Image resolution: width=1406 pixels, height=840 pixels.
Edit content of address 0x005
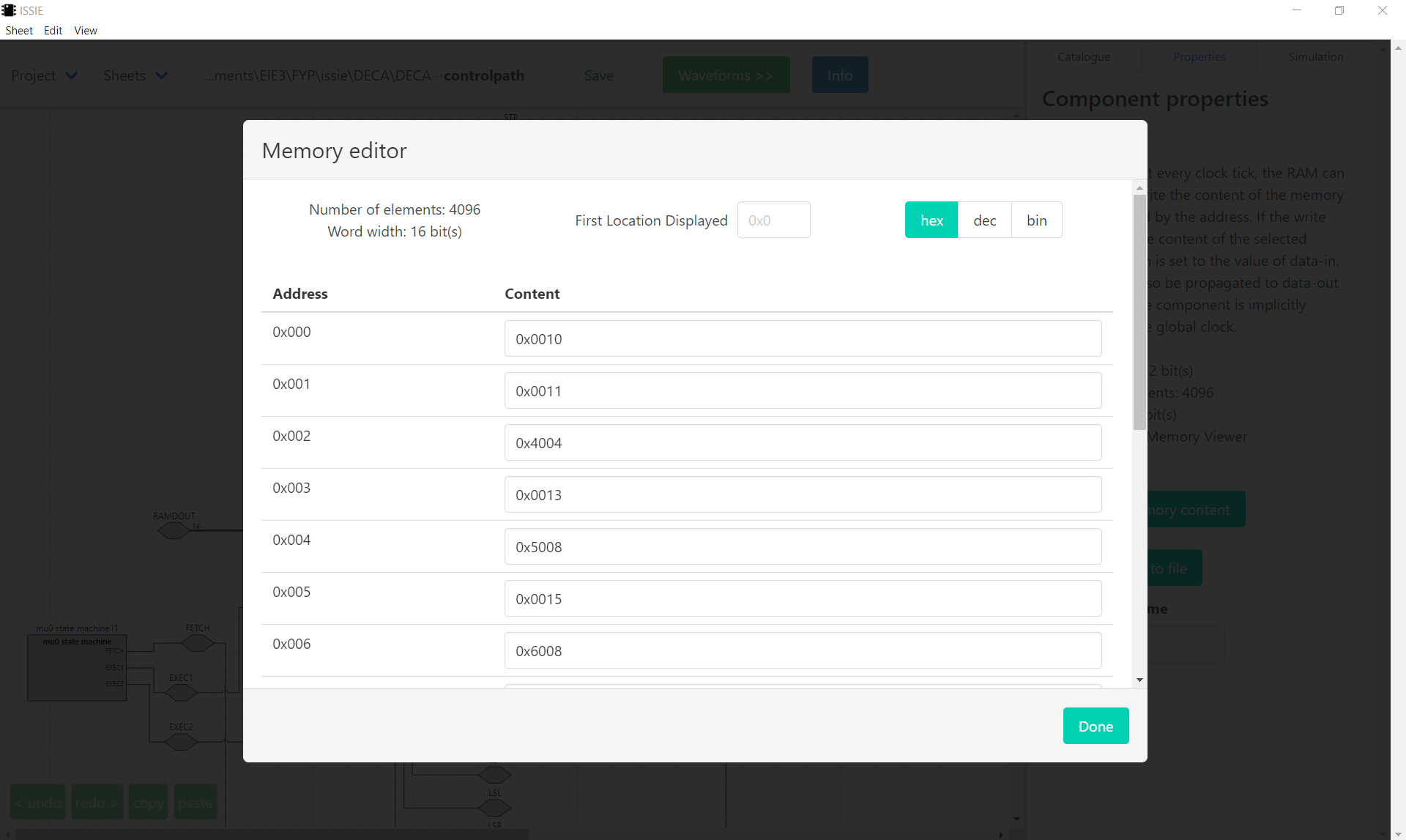click(x=803, y=599)
